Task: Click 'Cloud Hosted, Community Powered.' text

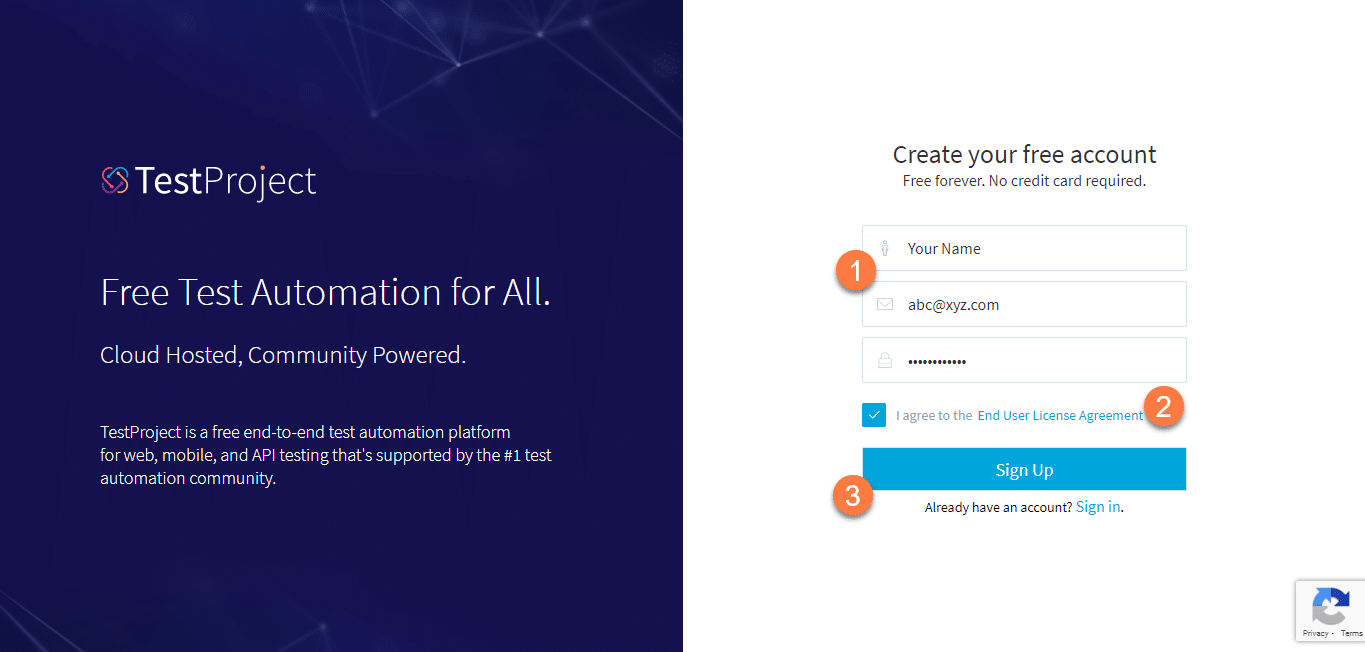Action: pos(283,355)
